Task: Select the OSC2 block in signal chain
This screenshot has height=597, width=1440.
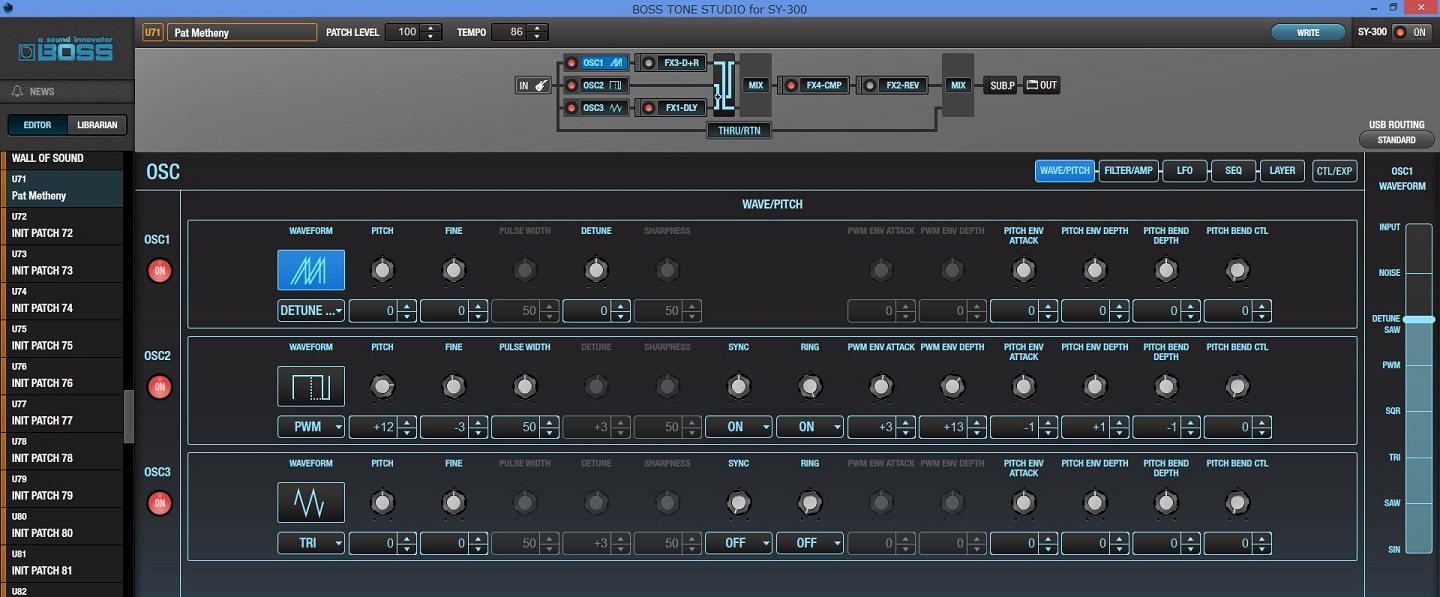Action: pos(604,85)
